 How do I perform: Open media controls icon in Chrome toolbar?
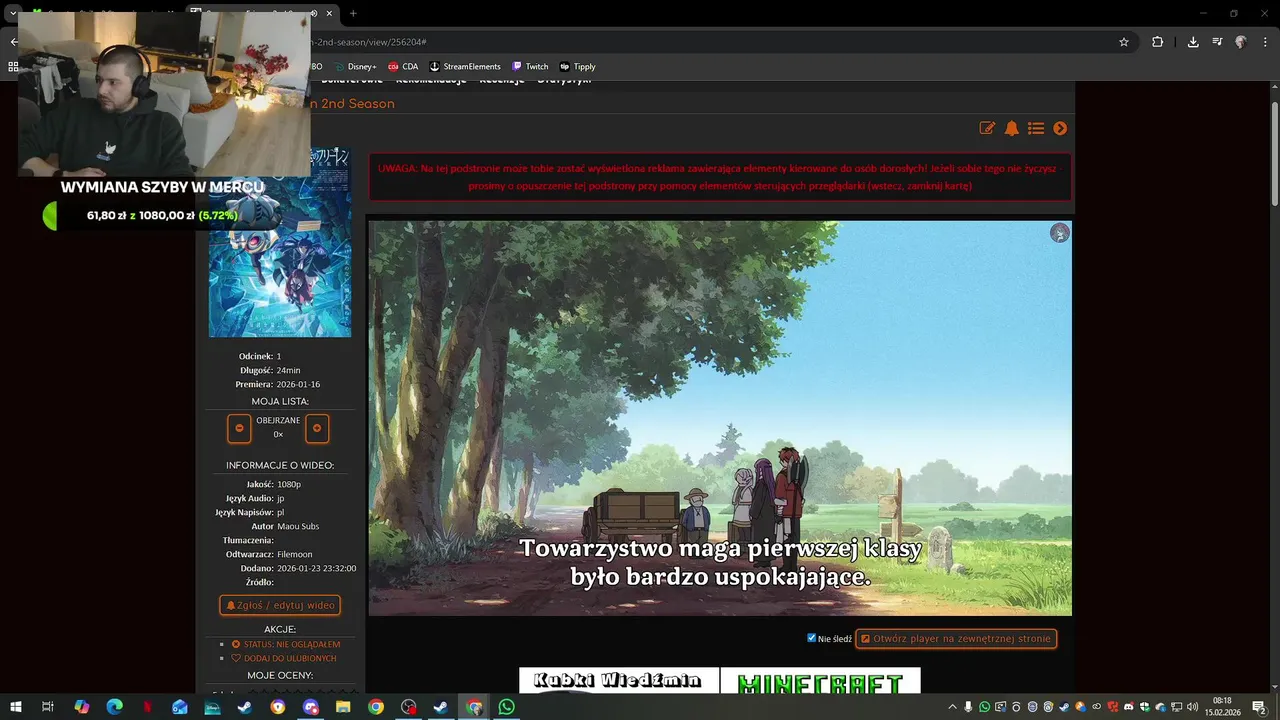(1217, 42)
